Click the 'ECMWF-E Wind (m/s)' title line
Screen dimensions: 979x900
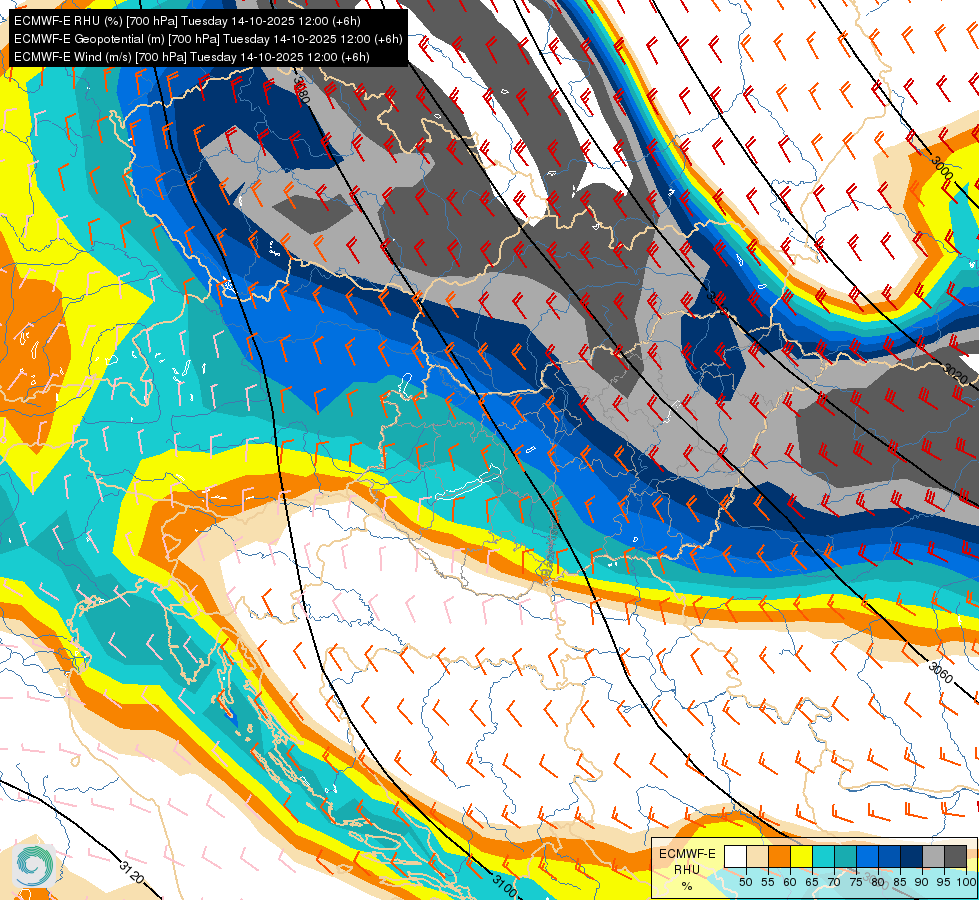(x=192, y=57)
